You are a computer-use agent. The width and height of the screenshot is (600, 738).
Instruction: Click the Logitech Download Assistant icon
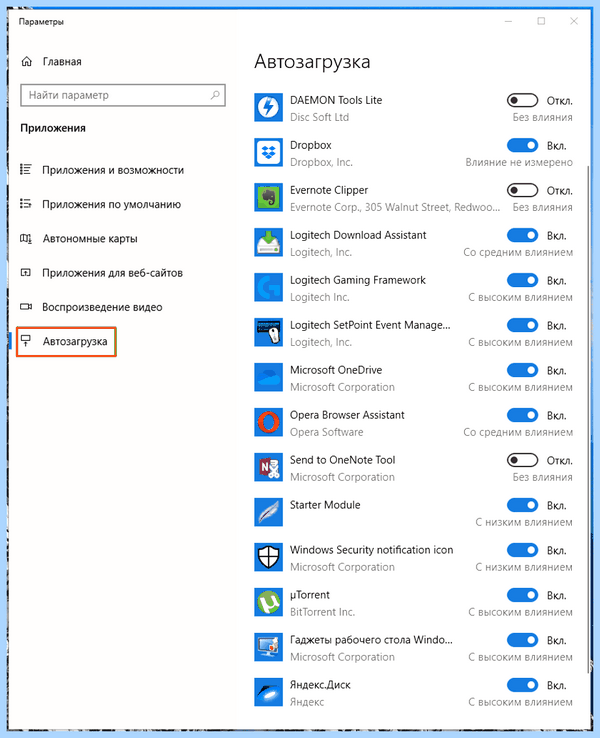coord(268,242)
